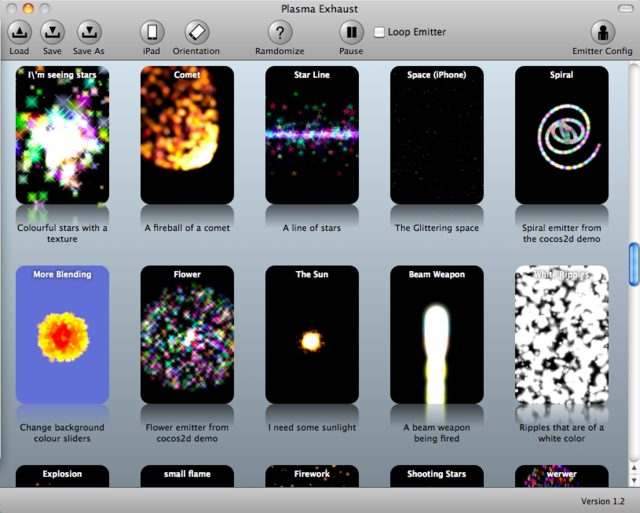The image size is (640, 513).
Task: Choose the Space (iPhone) emitter preset
Action: pos(437,135)
